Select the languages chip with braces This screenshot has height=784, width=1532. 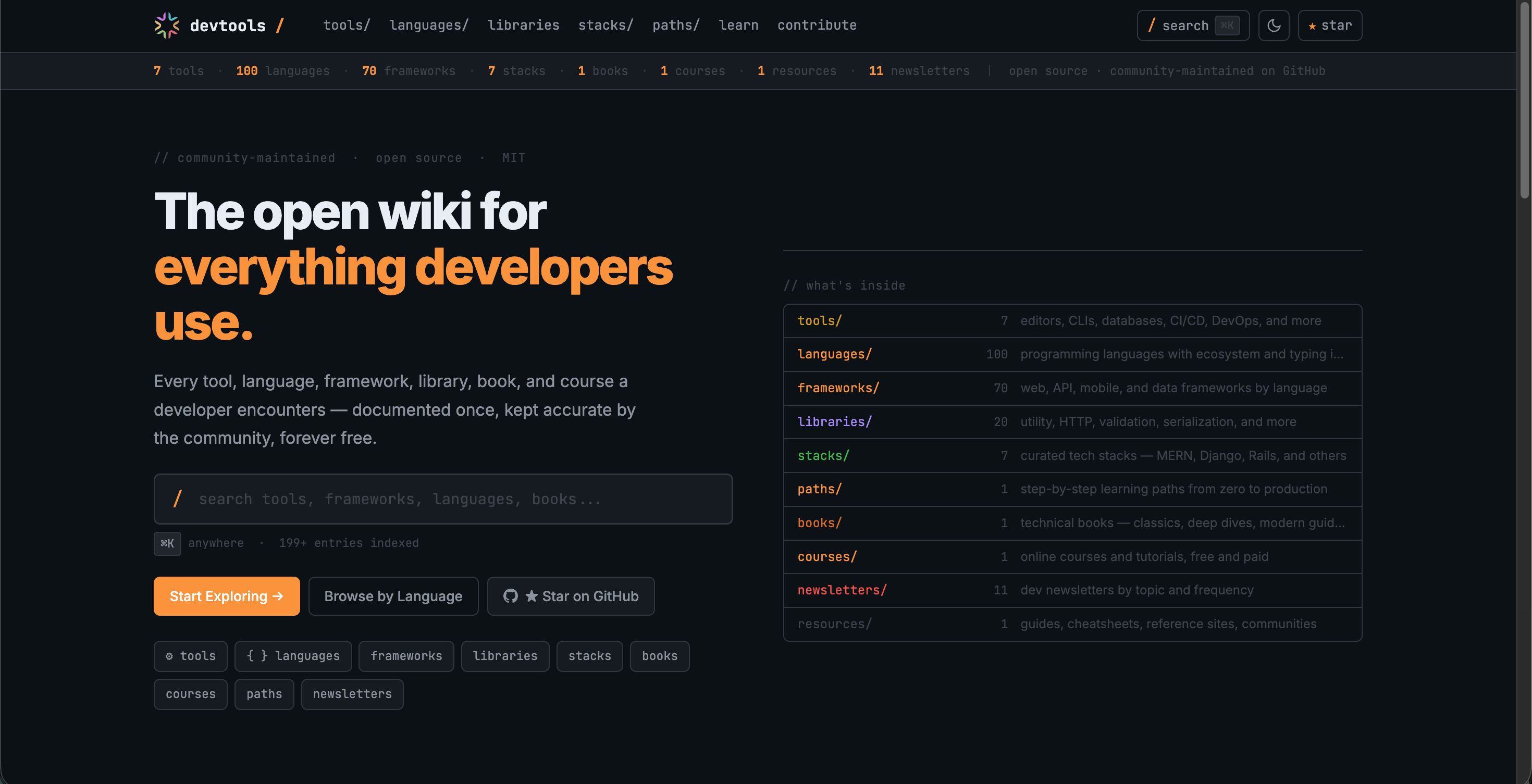pyautogui.click(x=293, y=656)
